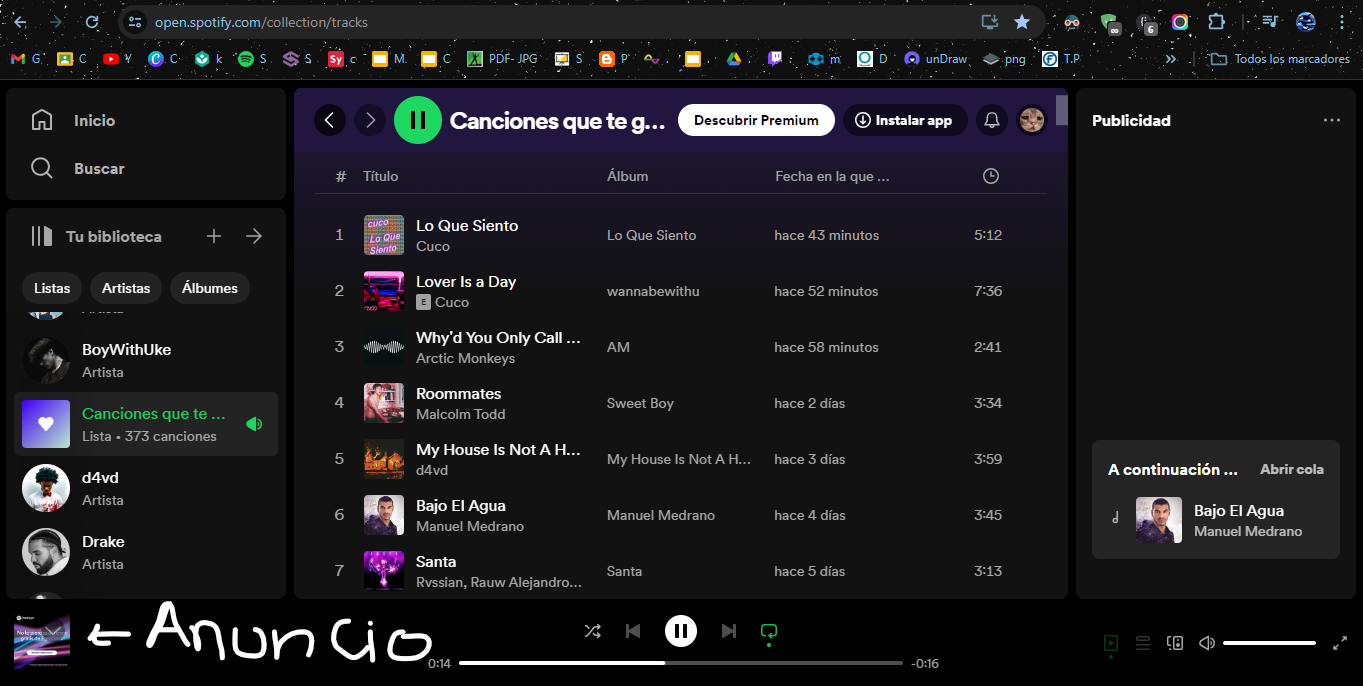The image size is (1363, 686).
Task: Toggle shuffle playback mode
Action: 592,631
